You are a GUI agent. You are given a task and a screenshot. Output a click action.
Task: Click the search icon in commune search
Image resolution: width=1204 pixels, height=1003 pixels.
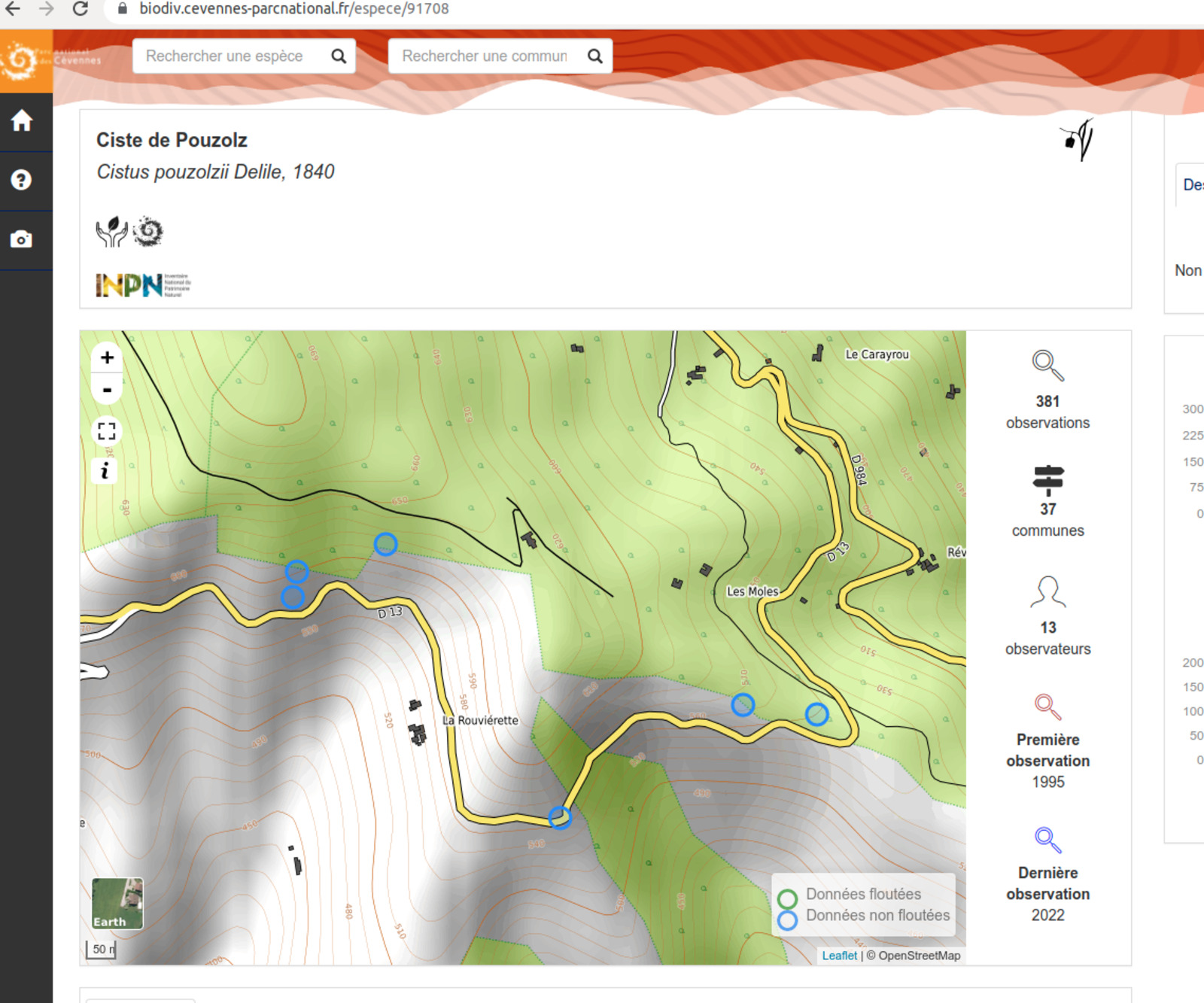coord(594,56)
